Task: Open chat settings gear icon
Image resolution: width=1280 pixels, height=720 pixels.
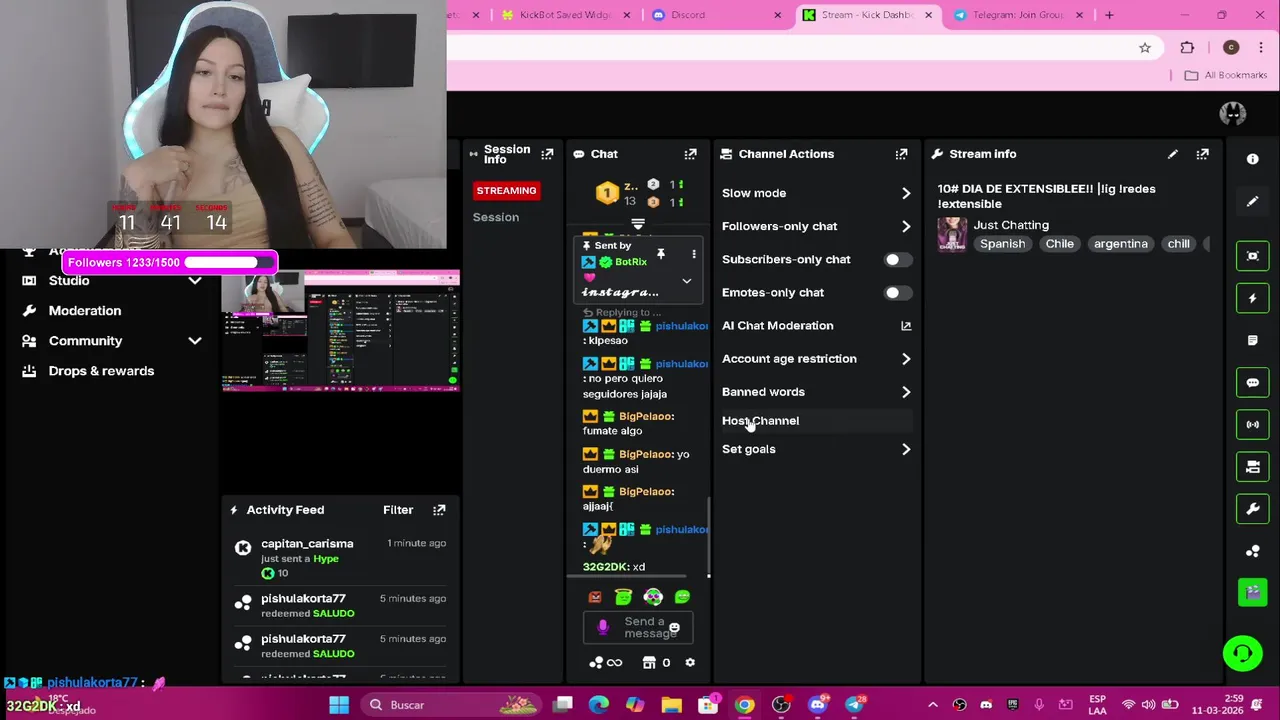Action: click(689, 662)
